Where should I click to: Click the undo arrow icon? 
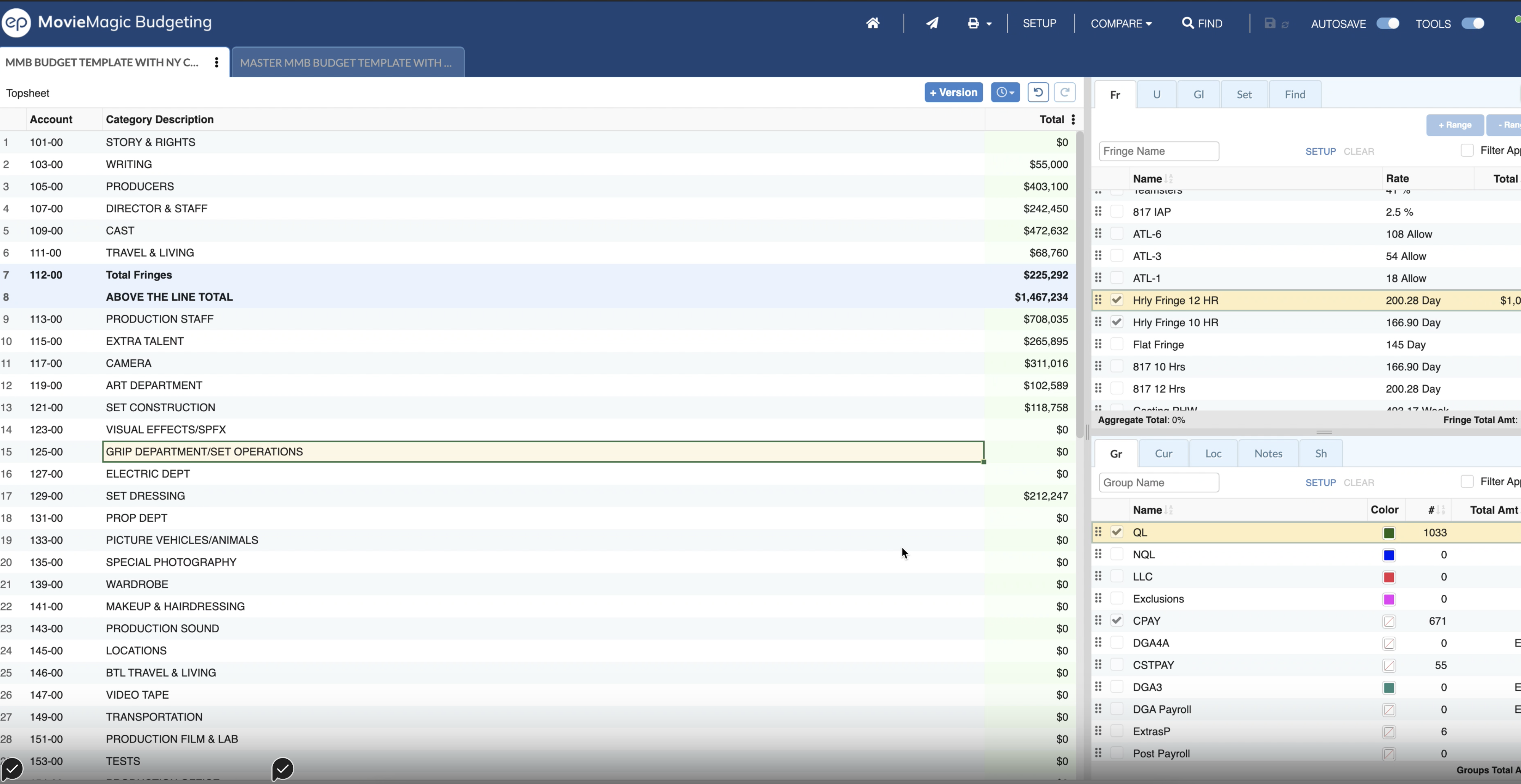coord(1038,92)
